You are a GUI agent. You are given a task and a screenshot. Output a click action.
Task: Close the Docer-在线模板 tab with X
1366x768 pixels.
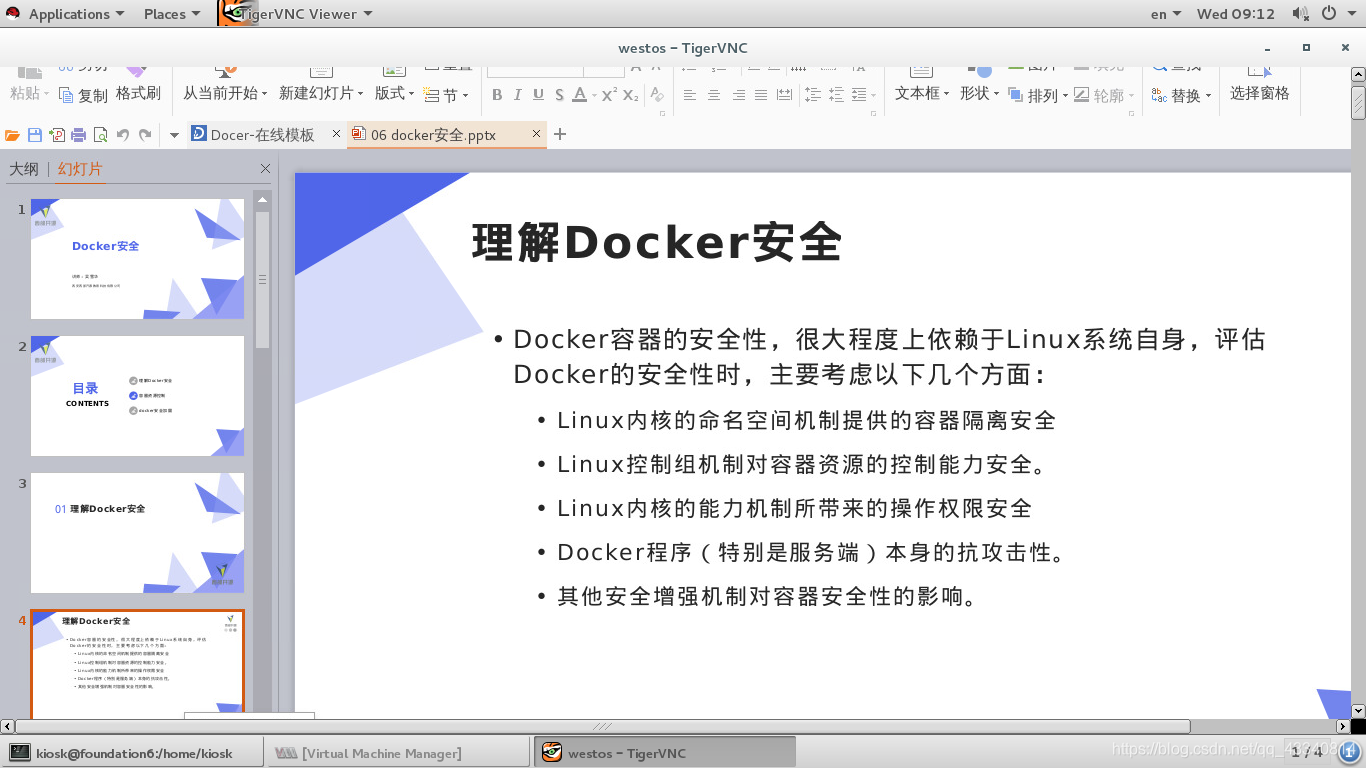(336, 134)
